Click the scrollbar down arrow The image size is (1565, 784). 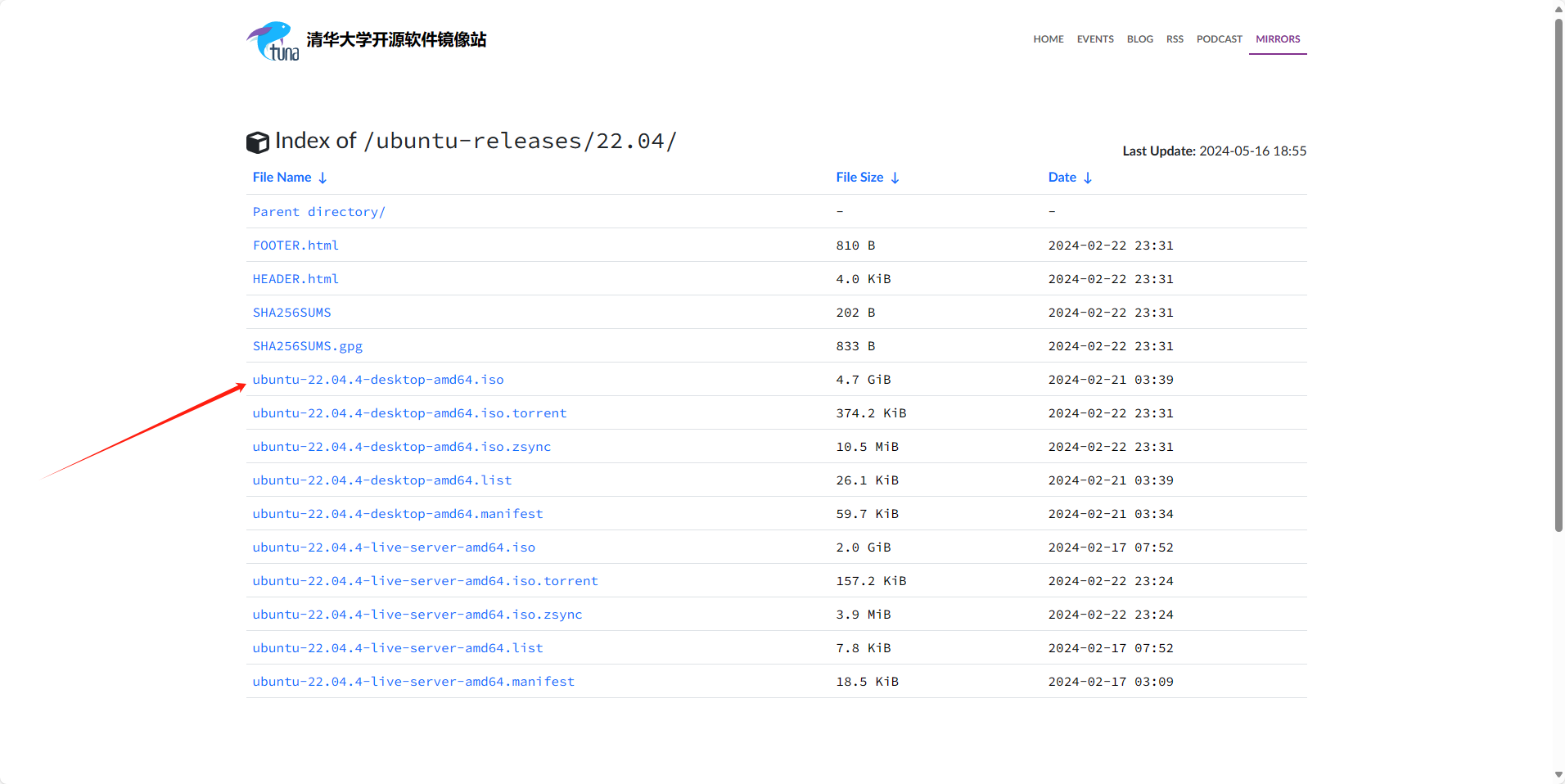tap(1558, 775)
